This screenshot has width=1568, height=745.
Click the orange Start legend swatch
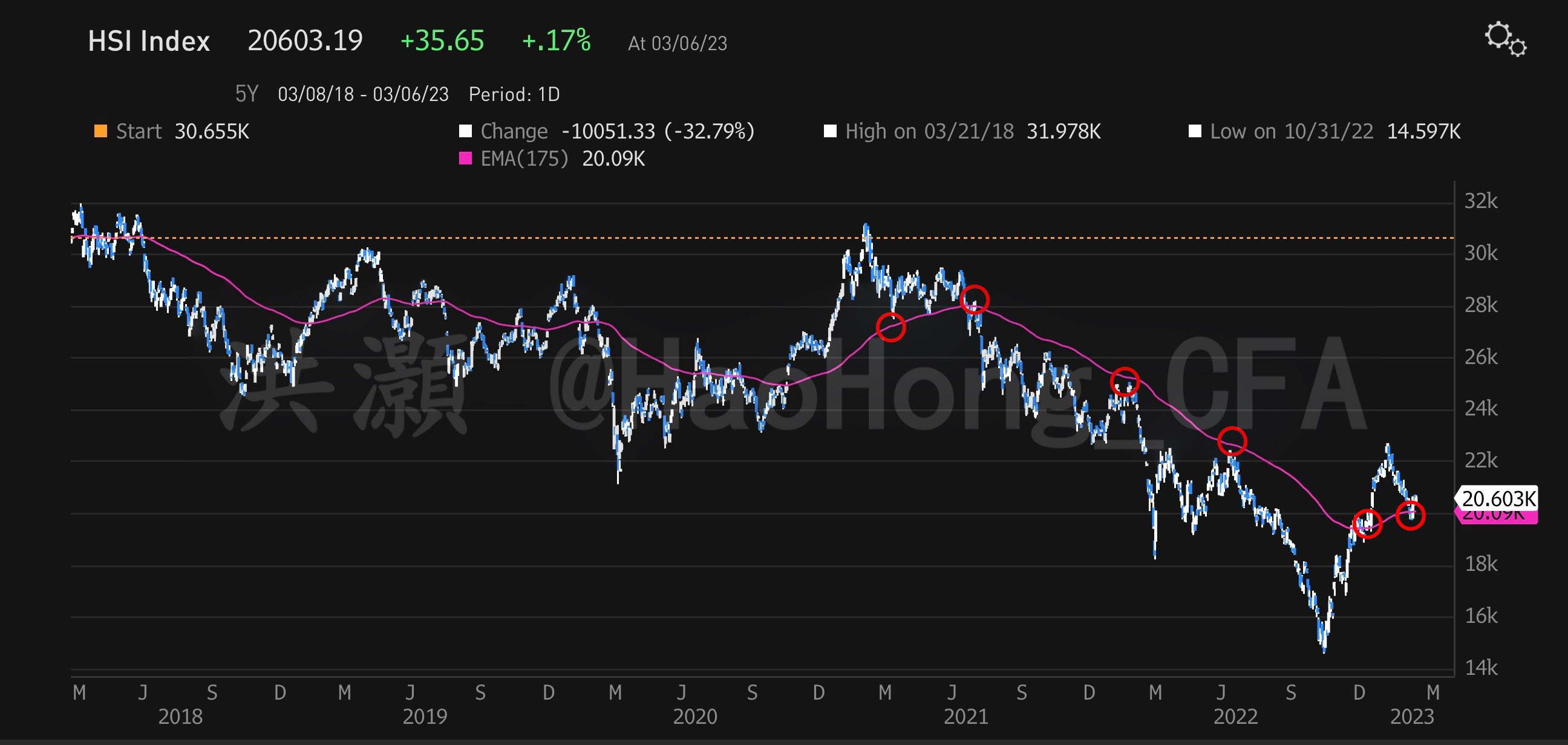coord(100,131)
